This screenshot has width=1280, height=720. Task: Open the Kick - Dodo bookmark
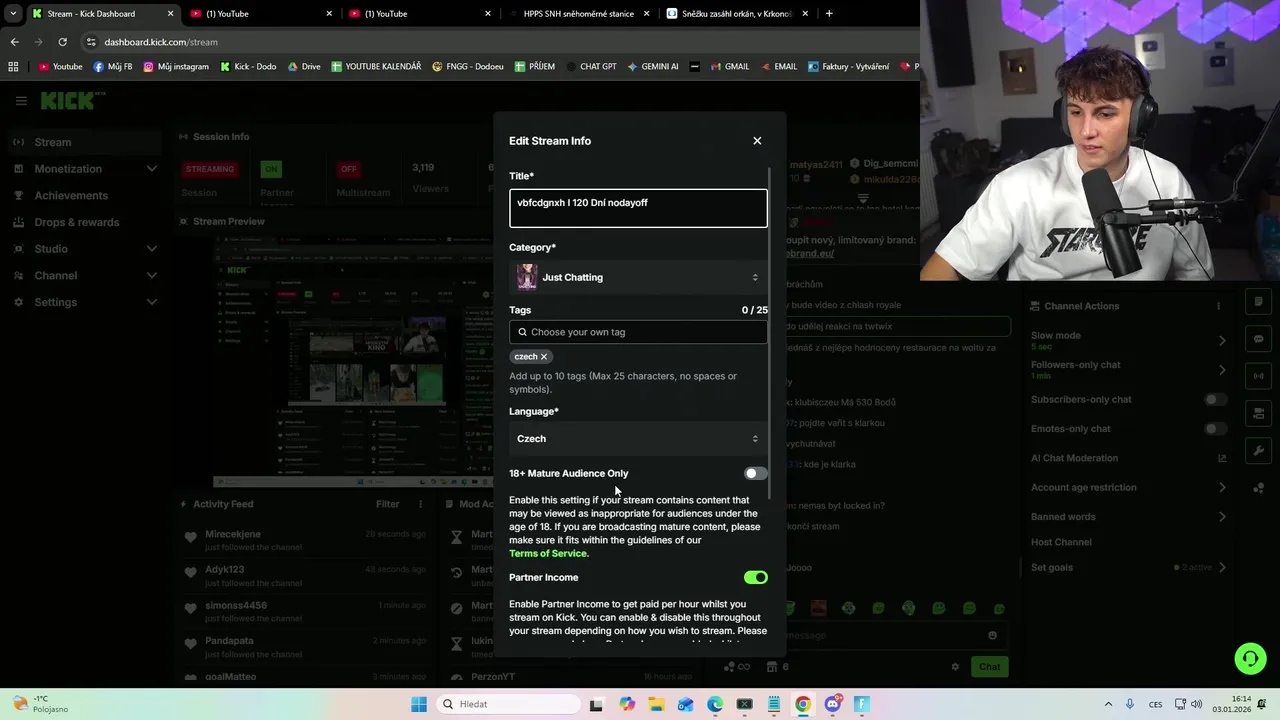(248, 67)
